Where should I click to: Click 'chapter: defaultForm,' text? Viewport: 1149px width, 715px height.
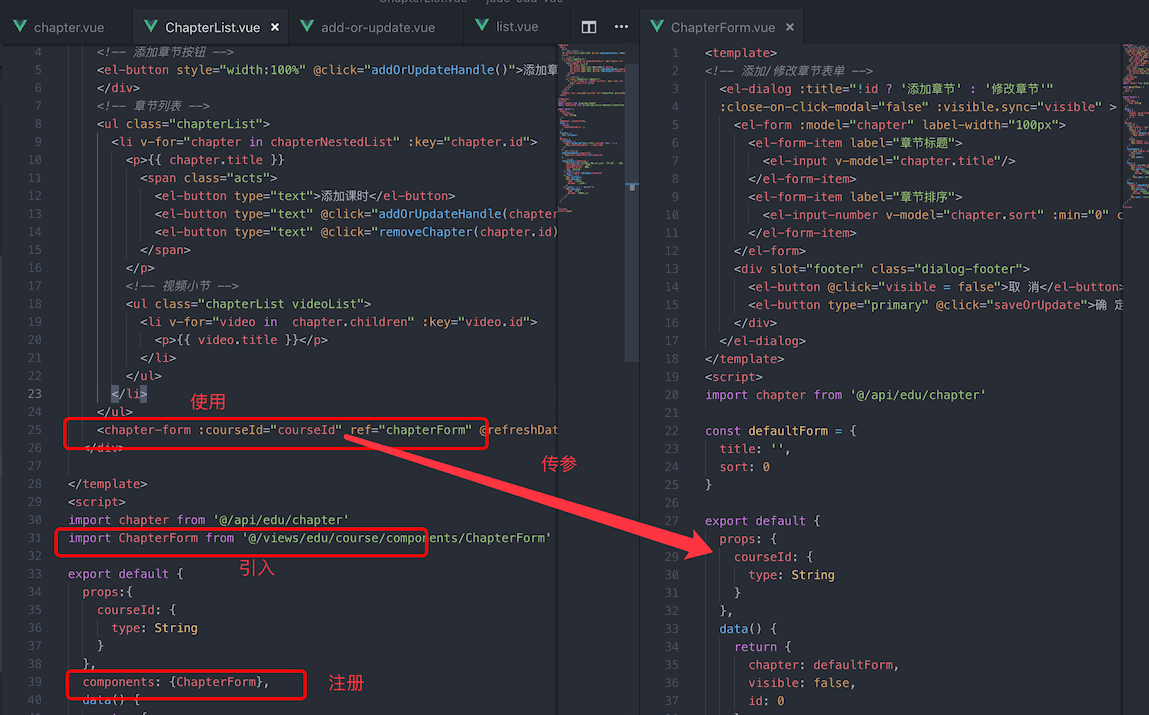(824, 664)
